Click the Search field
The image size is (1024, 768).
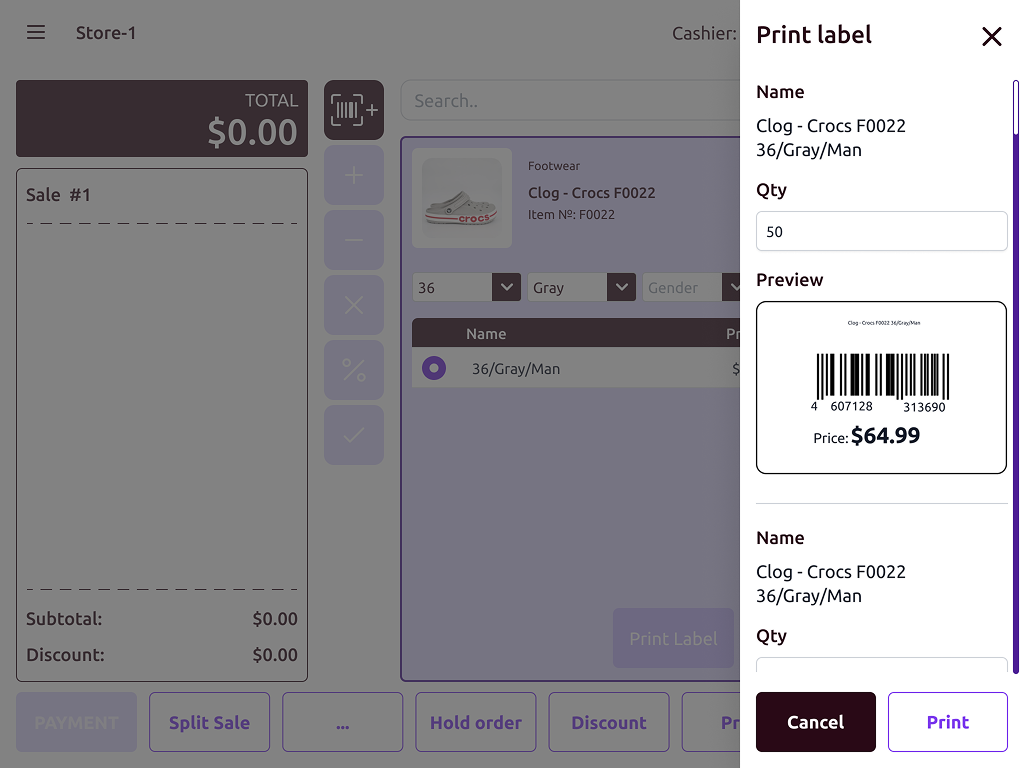(570, 100)
